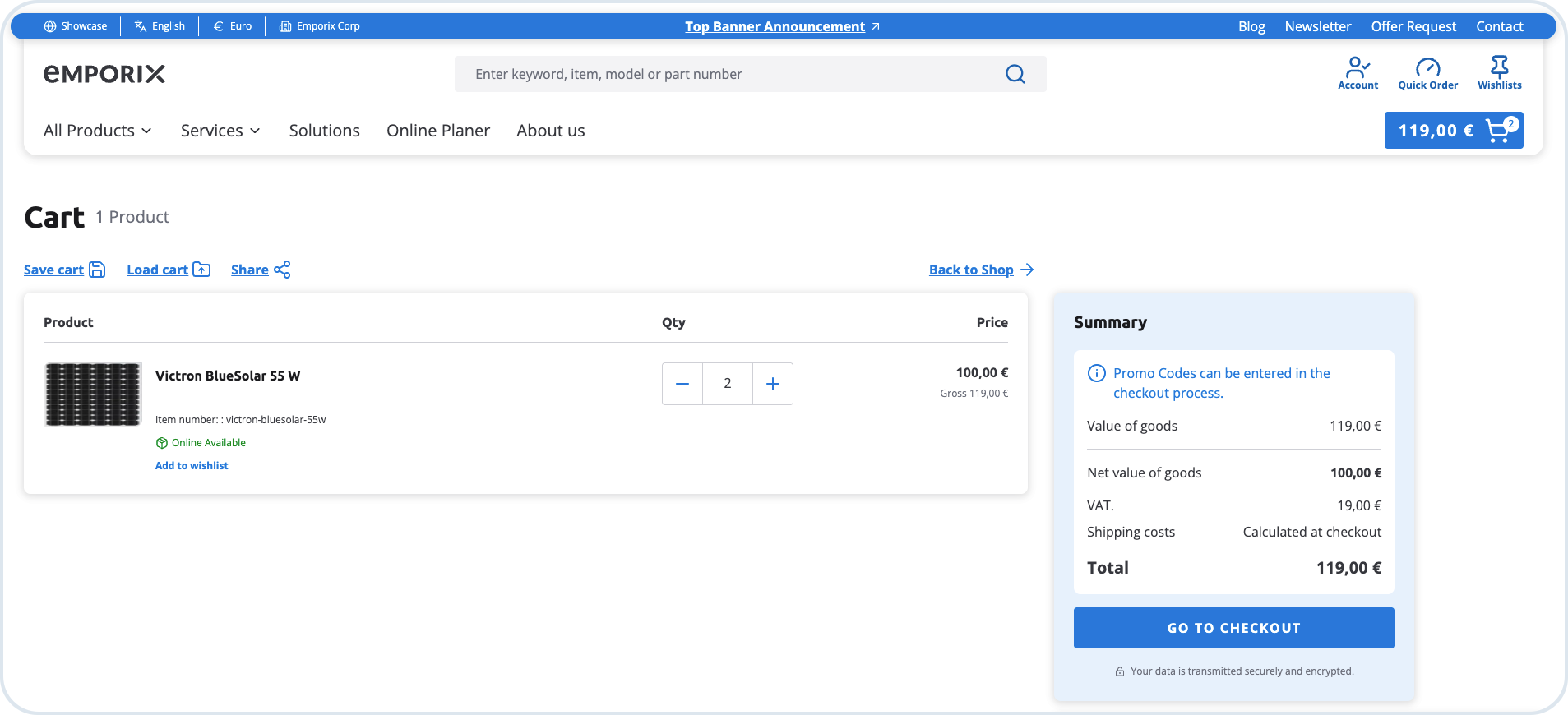
Task: Click the Emporix logo
Action: [104, 74]
